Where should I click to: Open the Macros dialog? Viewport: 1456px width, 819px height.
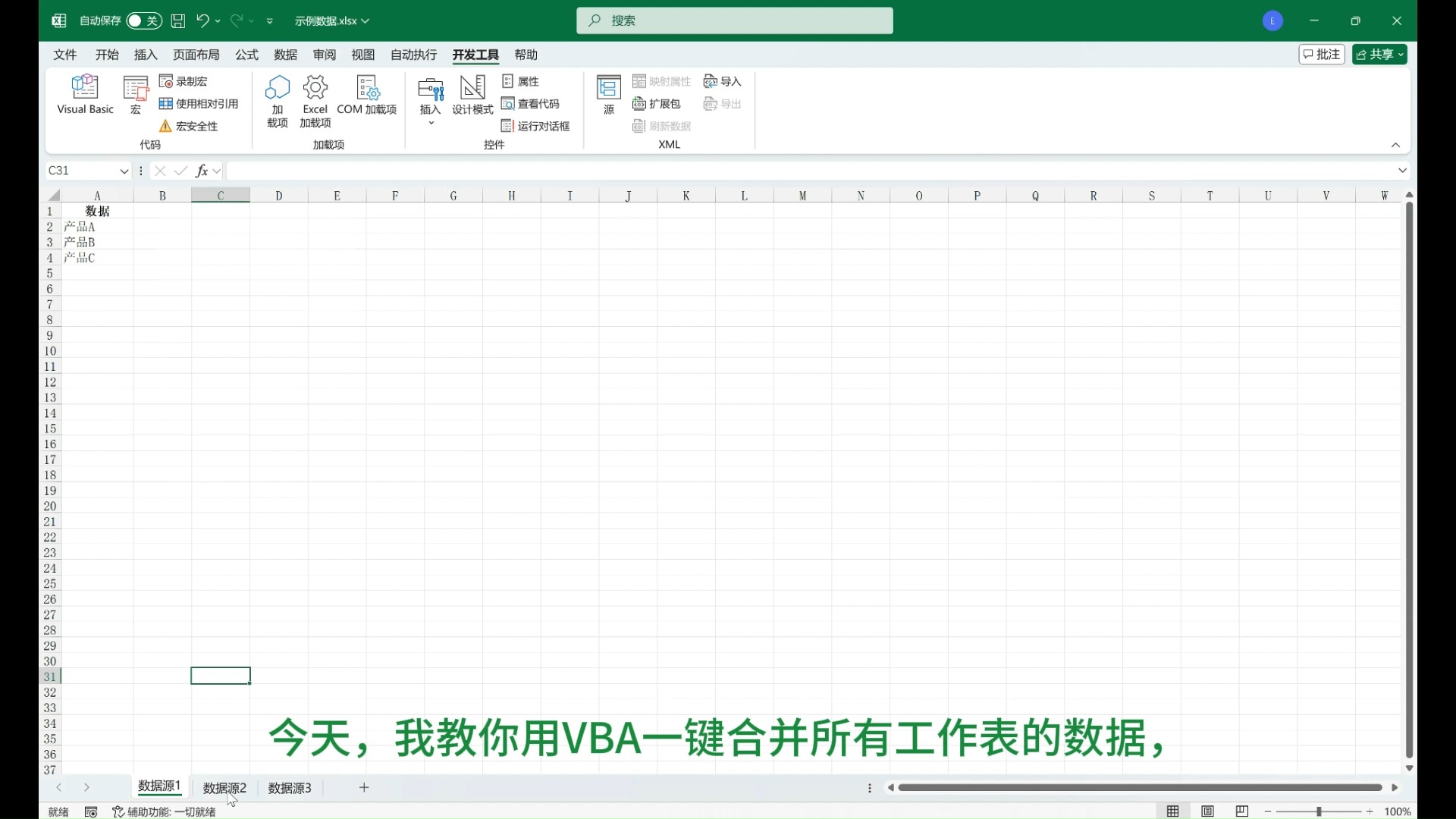136,94
